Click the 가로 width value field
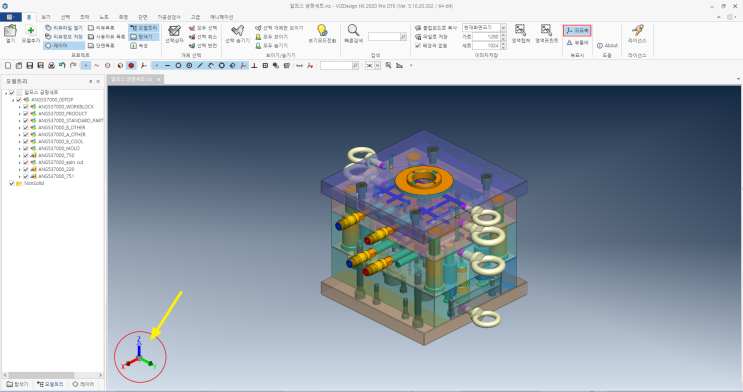The width and height of the screenshot is (743, 392). pyautogui.click(x=486, y=36)
